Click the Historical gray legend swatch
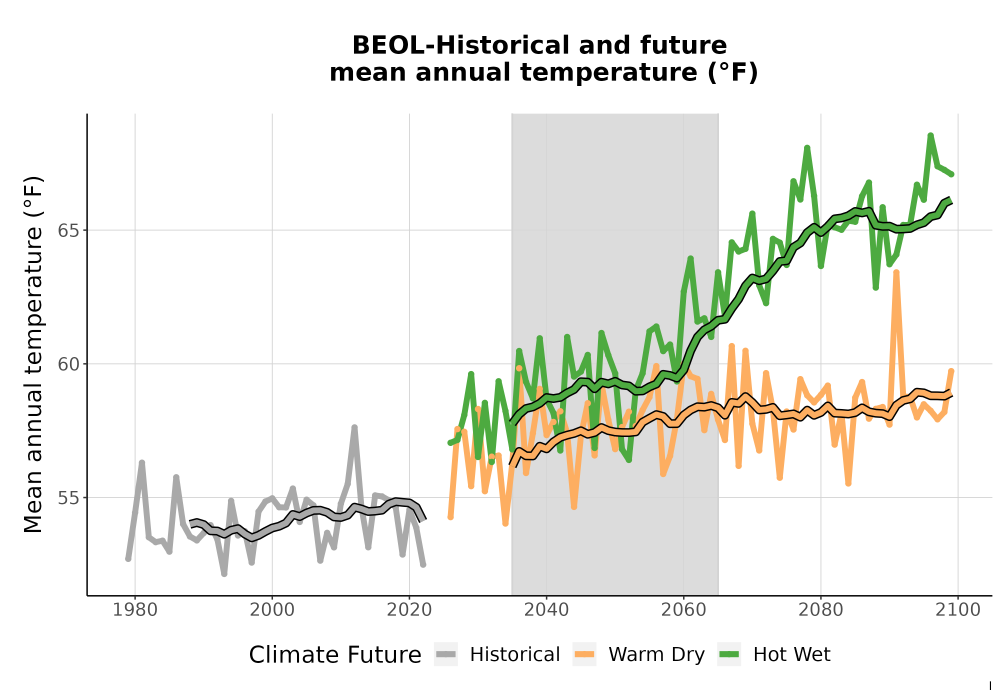The image size is (1000, 700). [x=446, y=654]
